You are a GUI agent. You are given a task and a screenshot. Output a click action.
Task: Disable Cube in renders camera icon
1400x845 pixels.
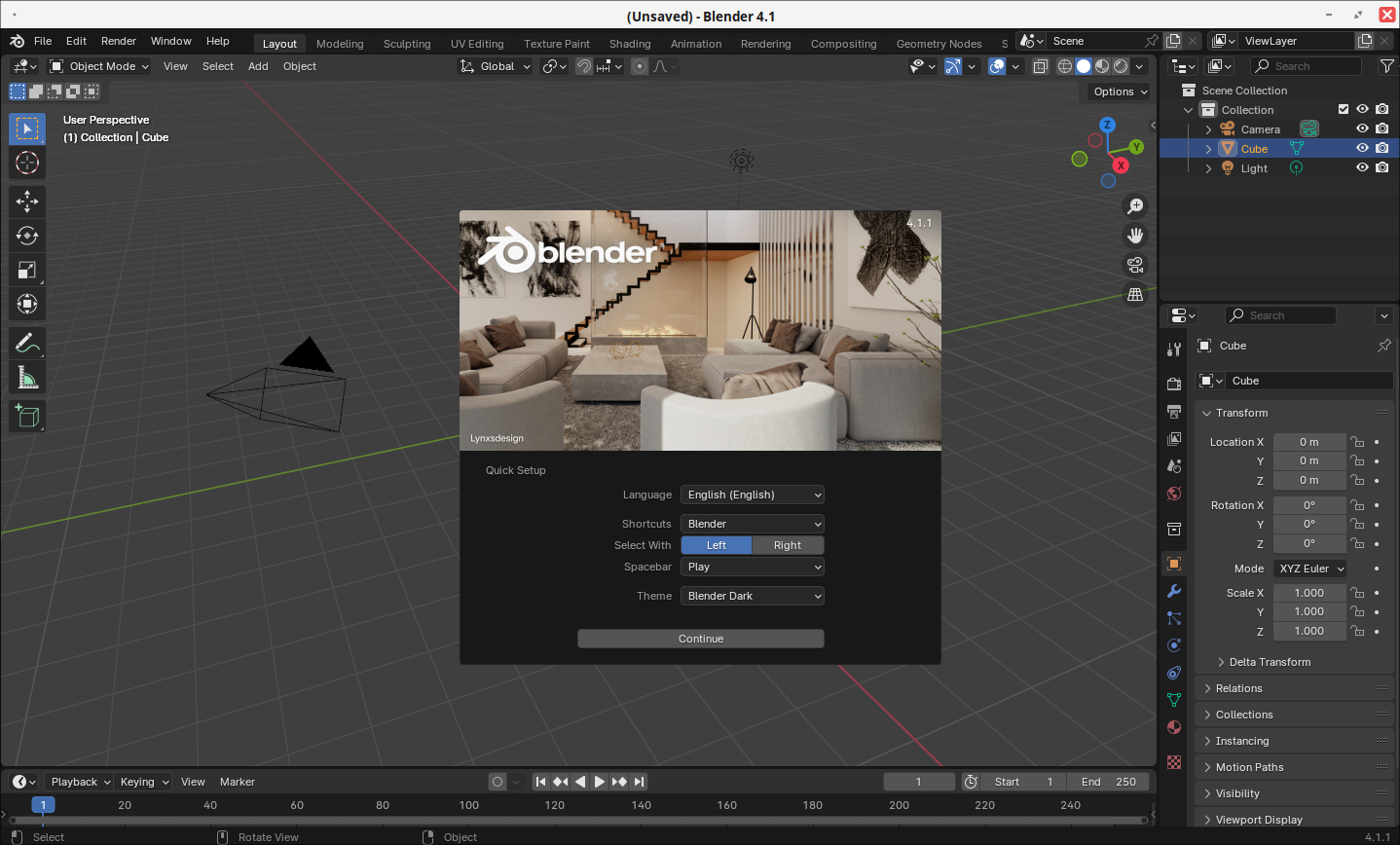click(1382, 149)
